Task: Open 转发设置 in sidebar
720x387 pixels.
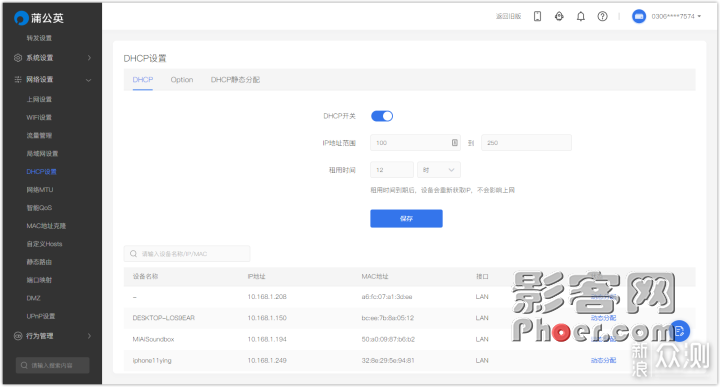Action: click(x=39, y=38)
